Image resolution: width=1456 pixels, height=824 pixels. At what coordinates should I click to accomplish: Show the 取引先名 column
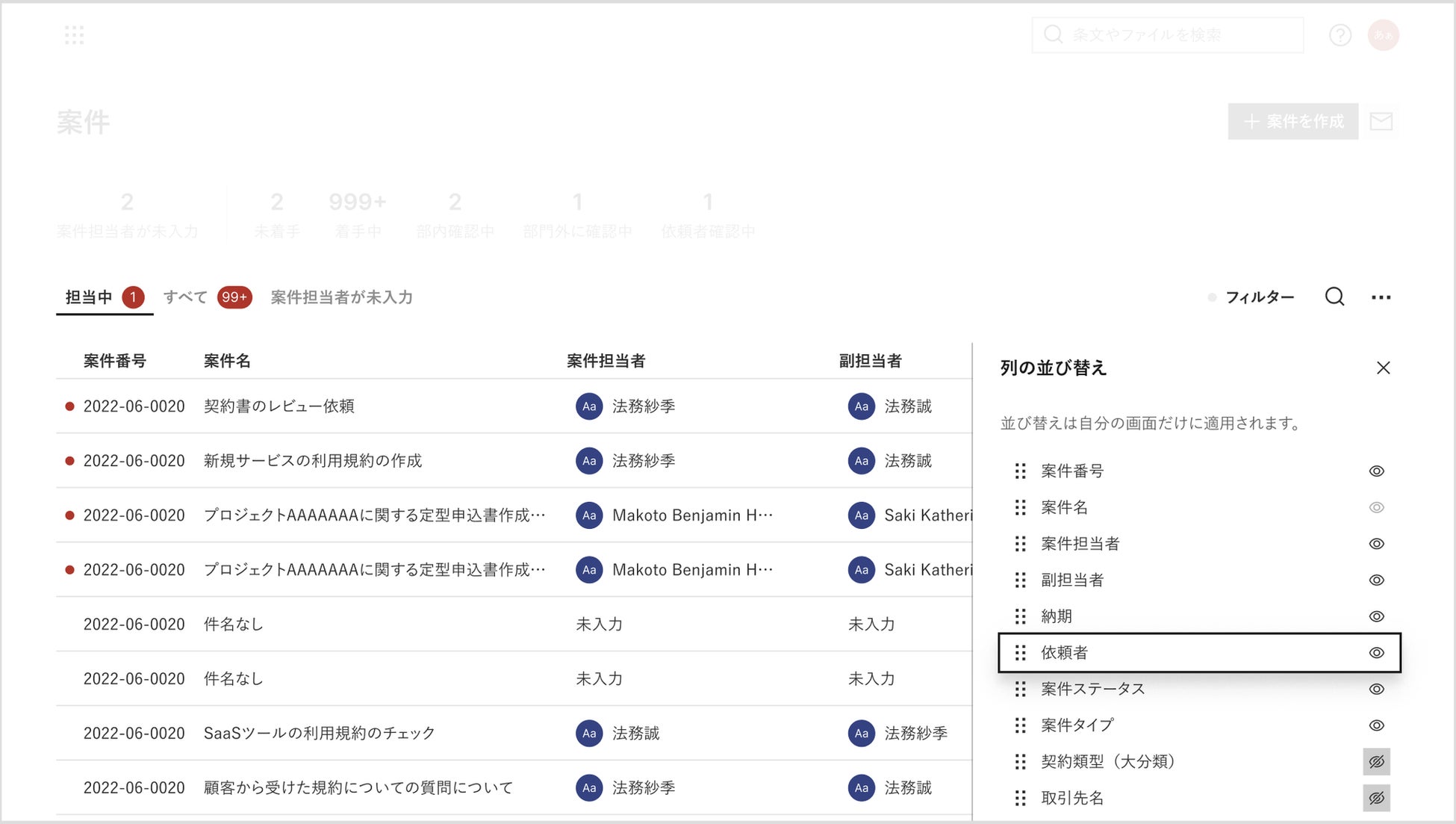click(x=1376, y=798)
